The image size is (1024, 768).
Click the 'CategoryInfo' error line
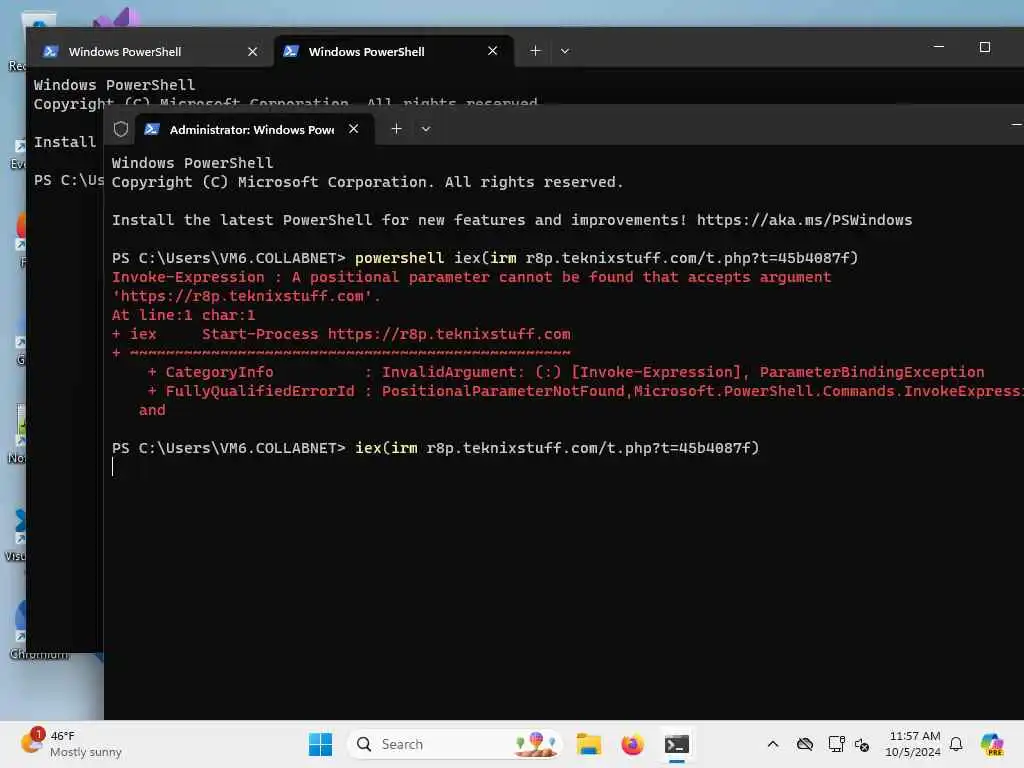point(566,372)
